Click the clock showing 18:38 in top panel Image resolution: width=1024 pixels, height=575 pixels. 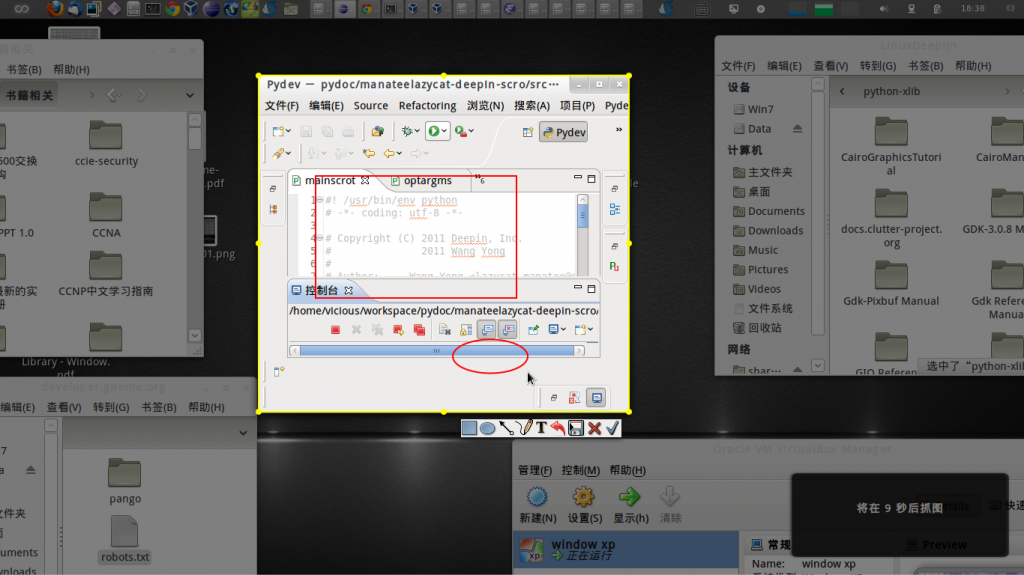[972, 8]
